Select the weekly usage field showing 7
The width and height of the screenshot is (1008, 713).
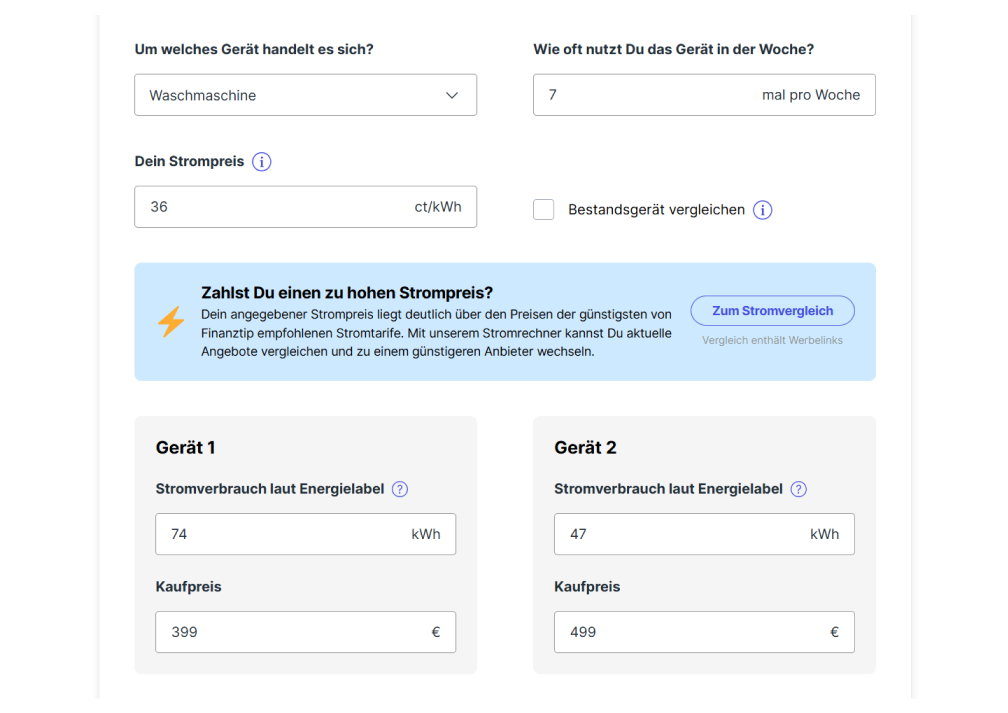(704, 95)
